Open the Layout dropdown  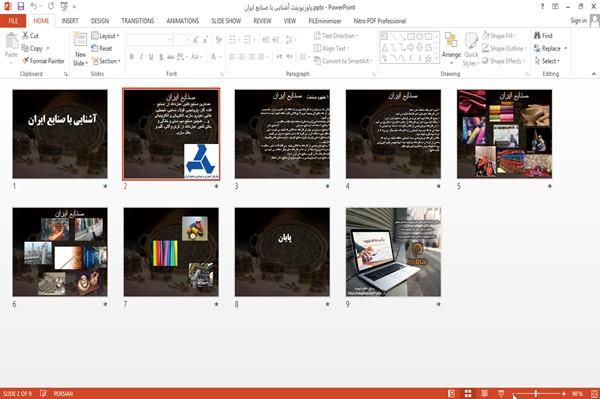pyautogui.click(x=106, y=36)
